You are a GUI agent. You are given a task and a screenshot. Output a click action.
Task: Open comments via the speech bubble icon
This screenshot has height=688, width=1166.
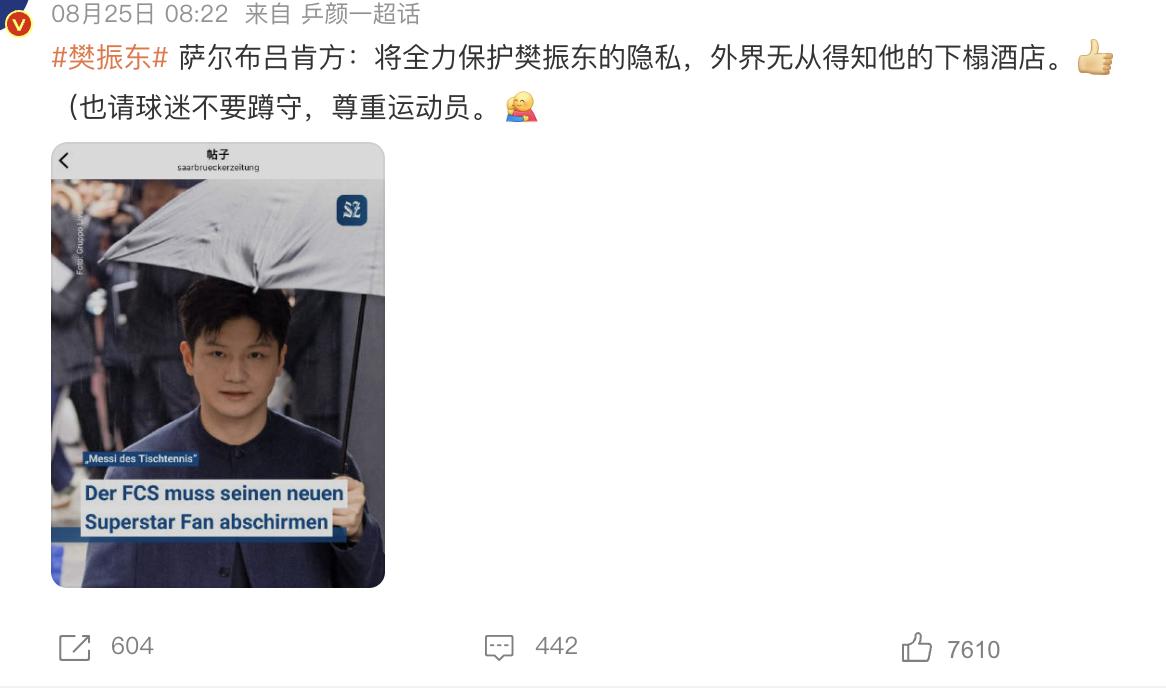pyautogui.click(x=499, y=647)
